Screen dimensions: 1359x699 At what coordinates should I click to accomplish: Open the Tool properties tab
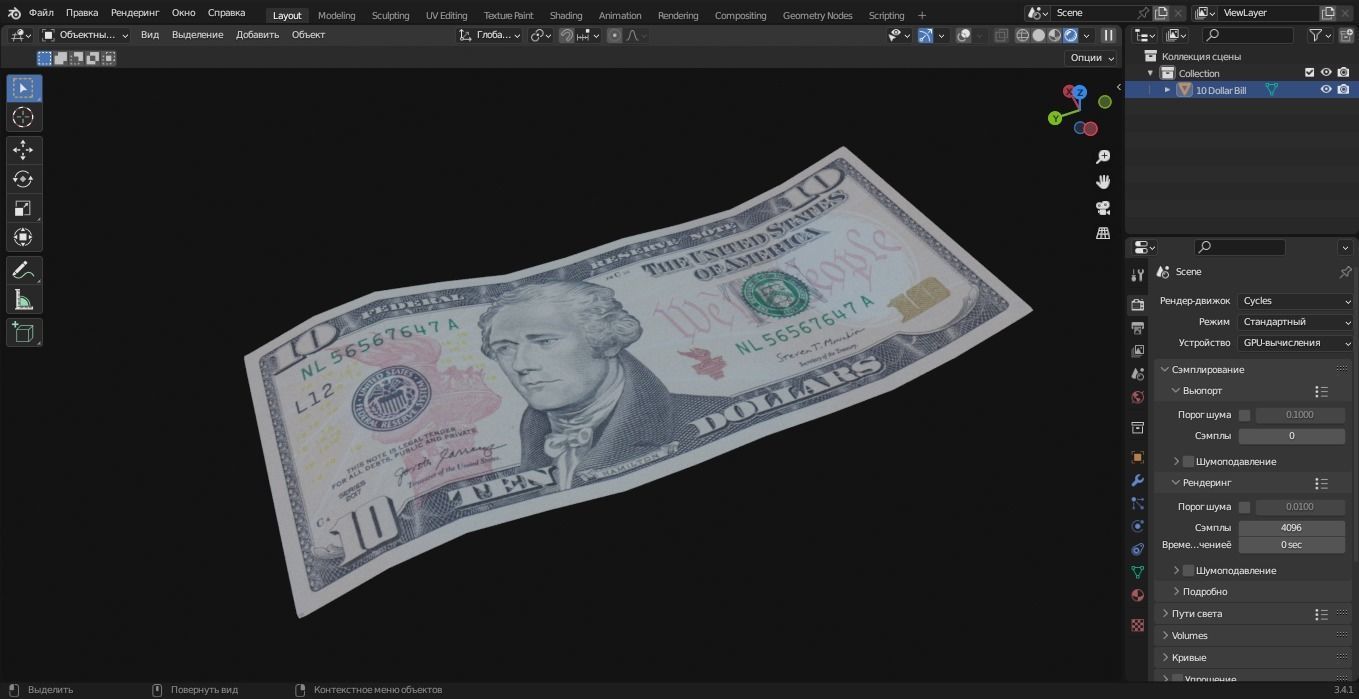[x=1137, y=275]
